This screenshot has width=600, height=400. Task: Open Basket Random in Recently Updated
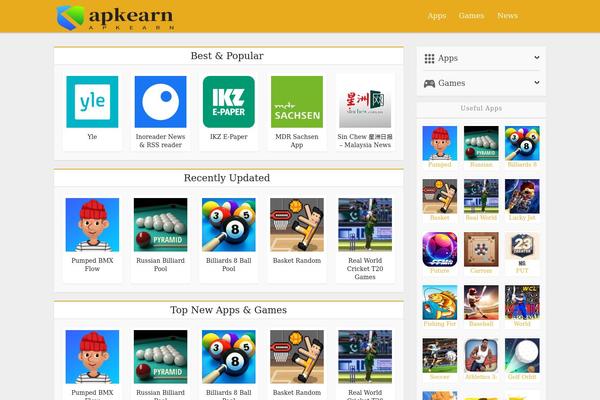coord(297,225)
